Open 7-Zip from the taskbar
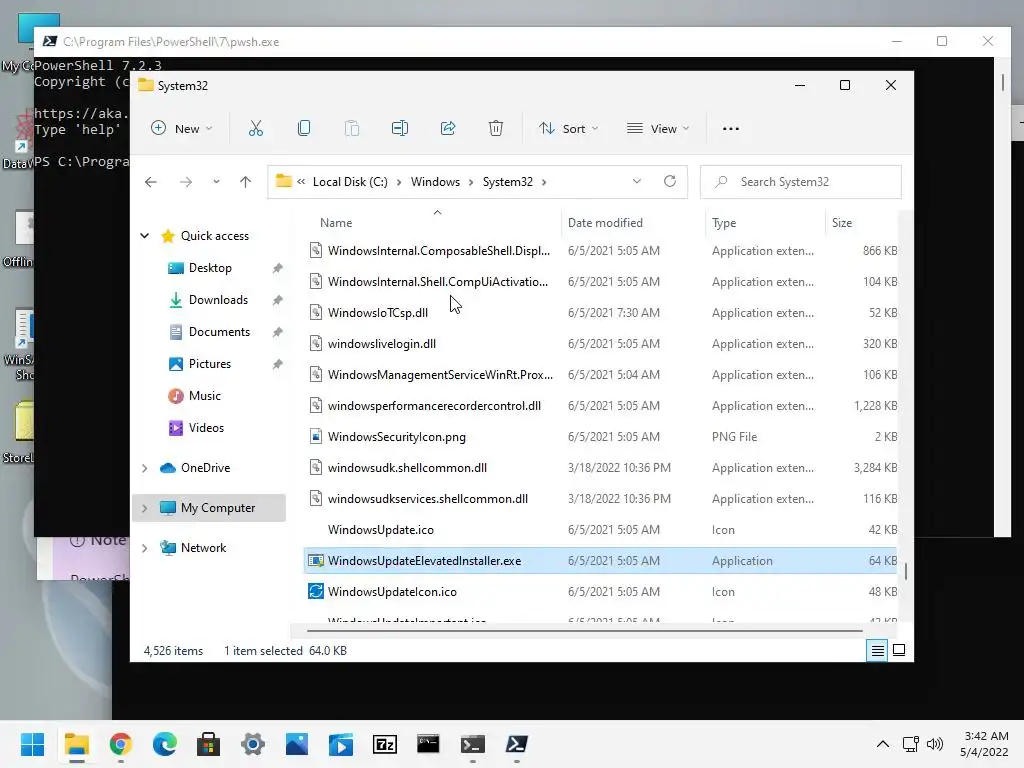This screenshot has height=768, width=1024. [385, 744]
